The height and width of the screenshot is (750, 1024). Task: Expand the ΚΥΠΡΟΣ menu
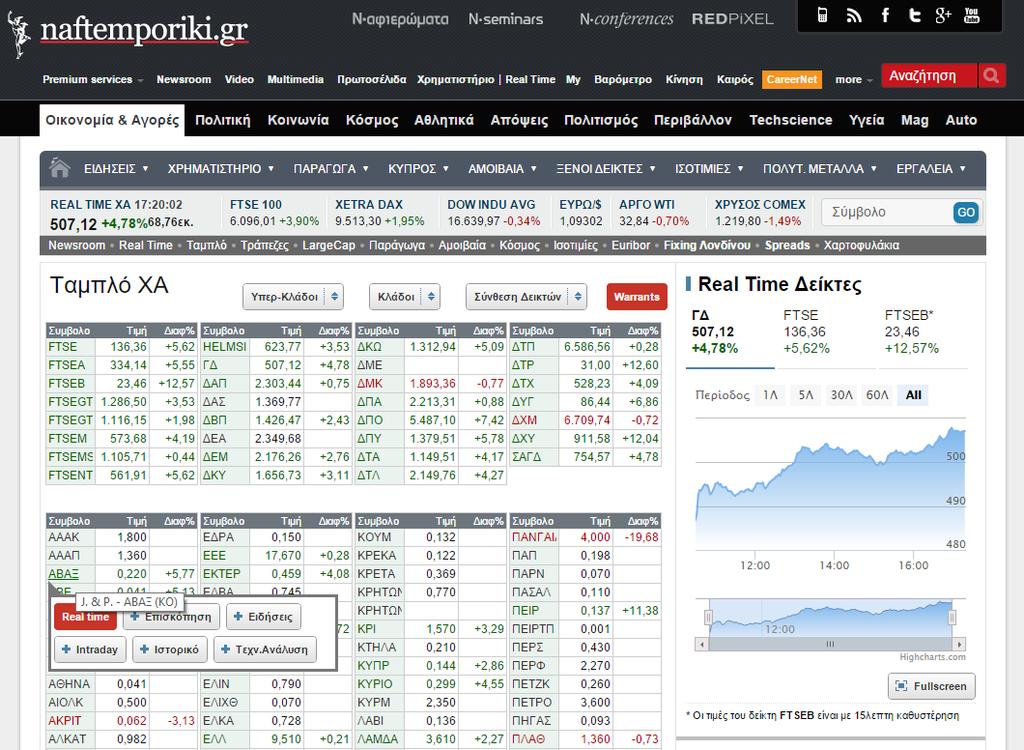[419, 169]
